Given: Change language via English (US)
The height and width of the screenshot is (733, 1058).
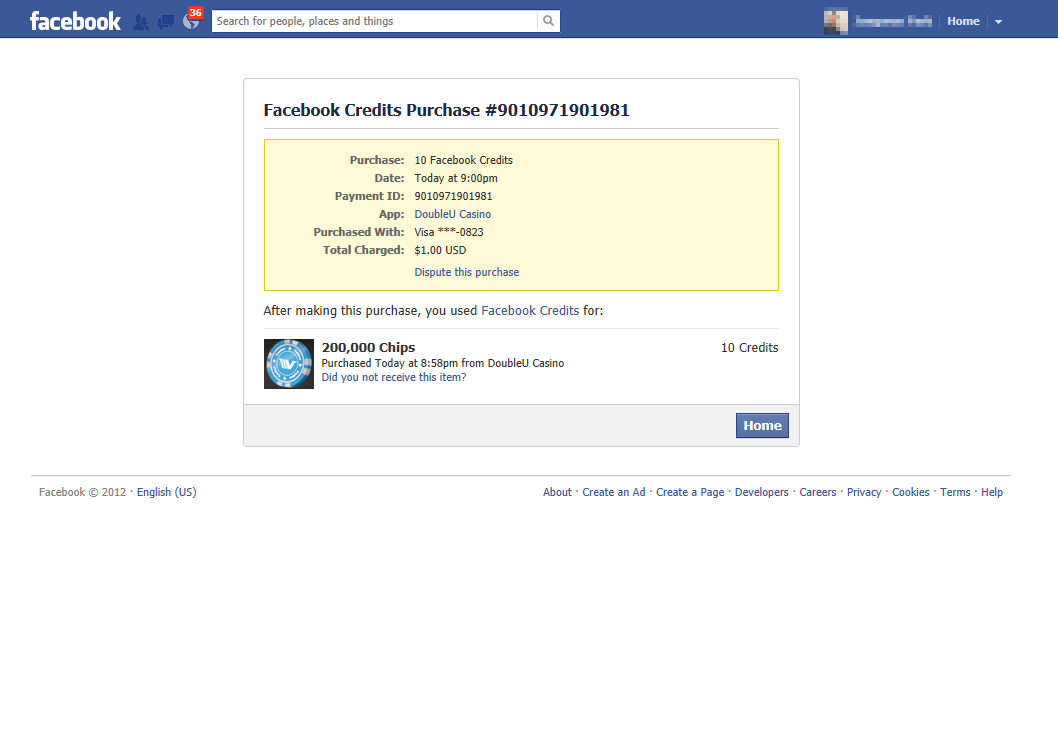Looking at the screenshot, I should [x=167, y=492].
